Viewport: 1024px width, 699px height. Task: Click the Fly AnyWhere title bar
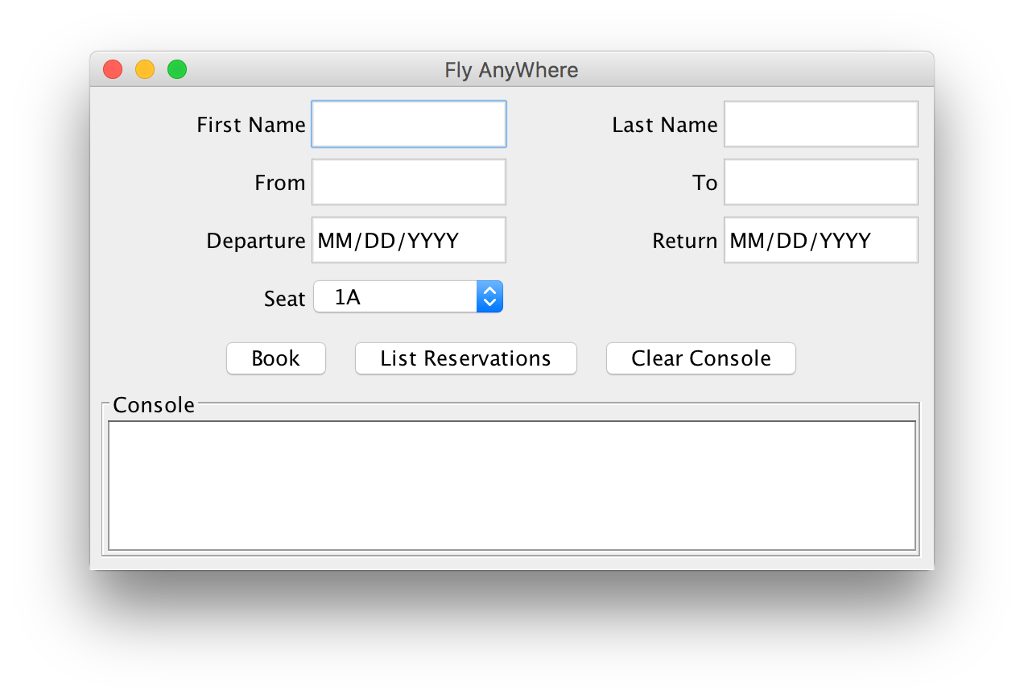click(511, 69)
